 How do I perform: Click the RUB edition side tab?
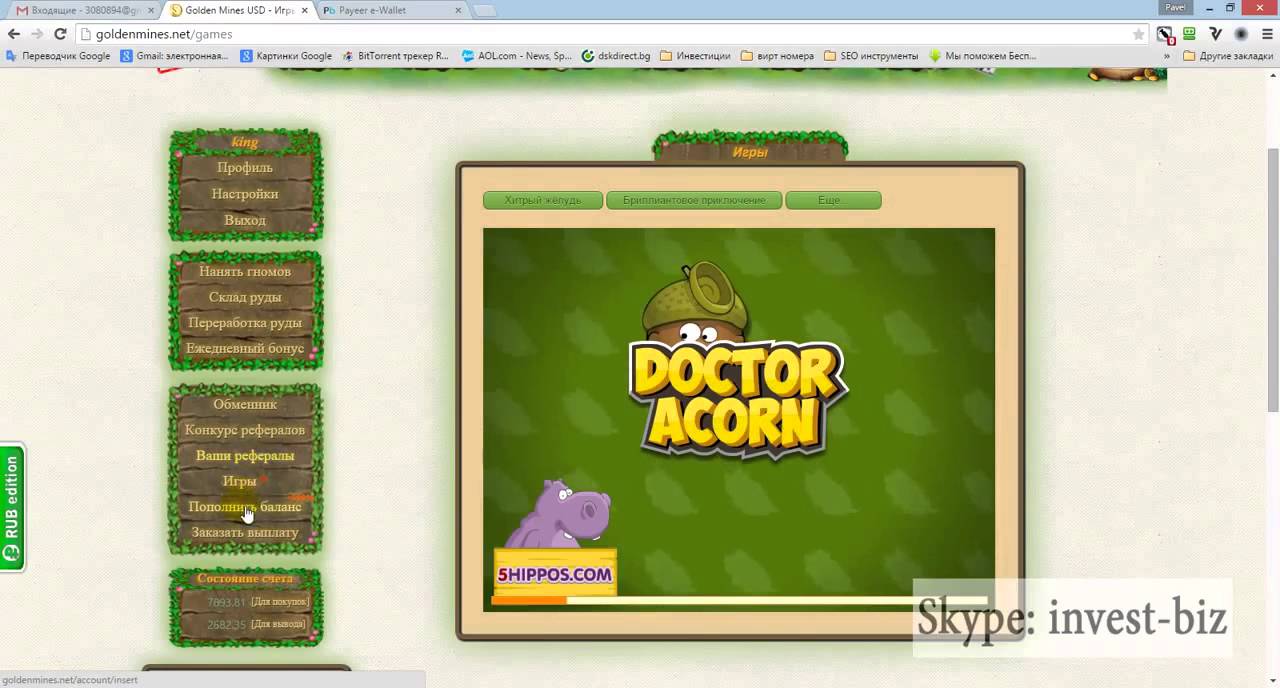pyautogui.click(x=12, y=507)
